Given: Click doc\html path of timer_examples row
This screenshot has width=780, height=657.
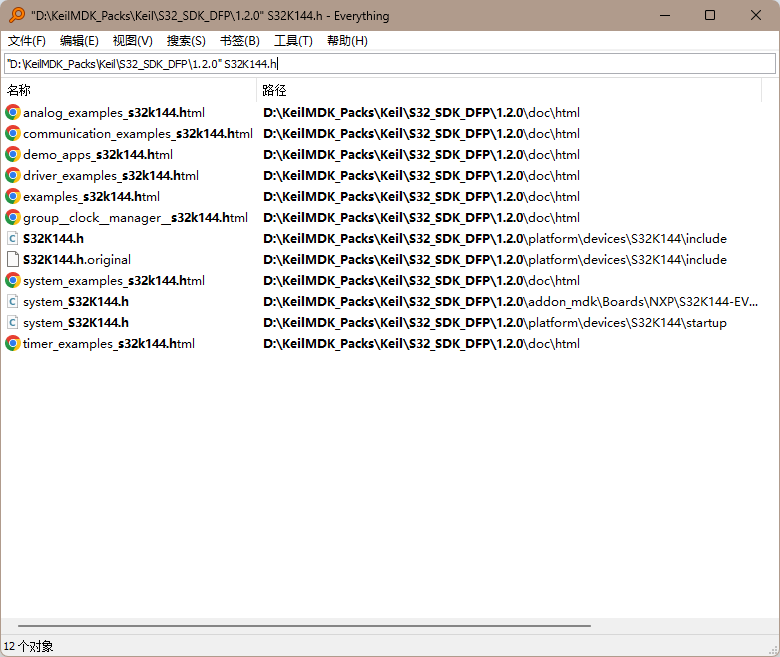Looking at the screenshot, I should point(421,344).
